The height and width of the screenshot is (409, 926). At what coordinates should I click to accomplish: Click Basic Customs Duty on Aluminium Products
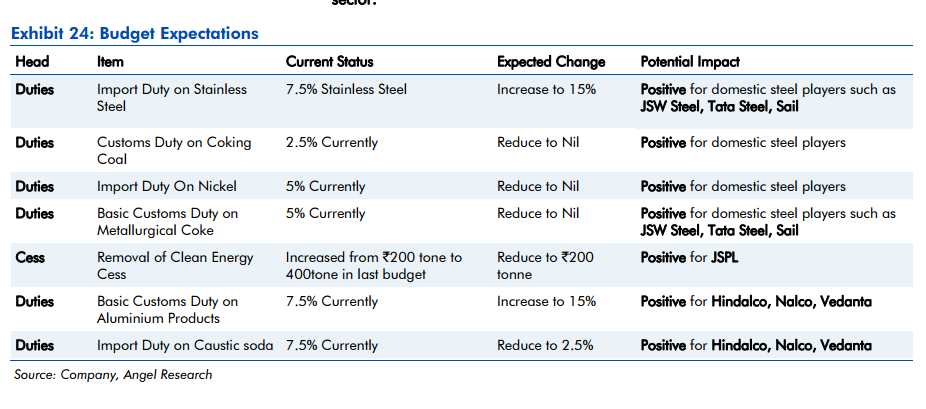pos(167,309)
